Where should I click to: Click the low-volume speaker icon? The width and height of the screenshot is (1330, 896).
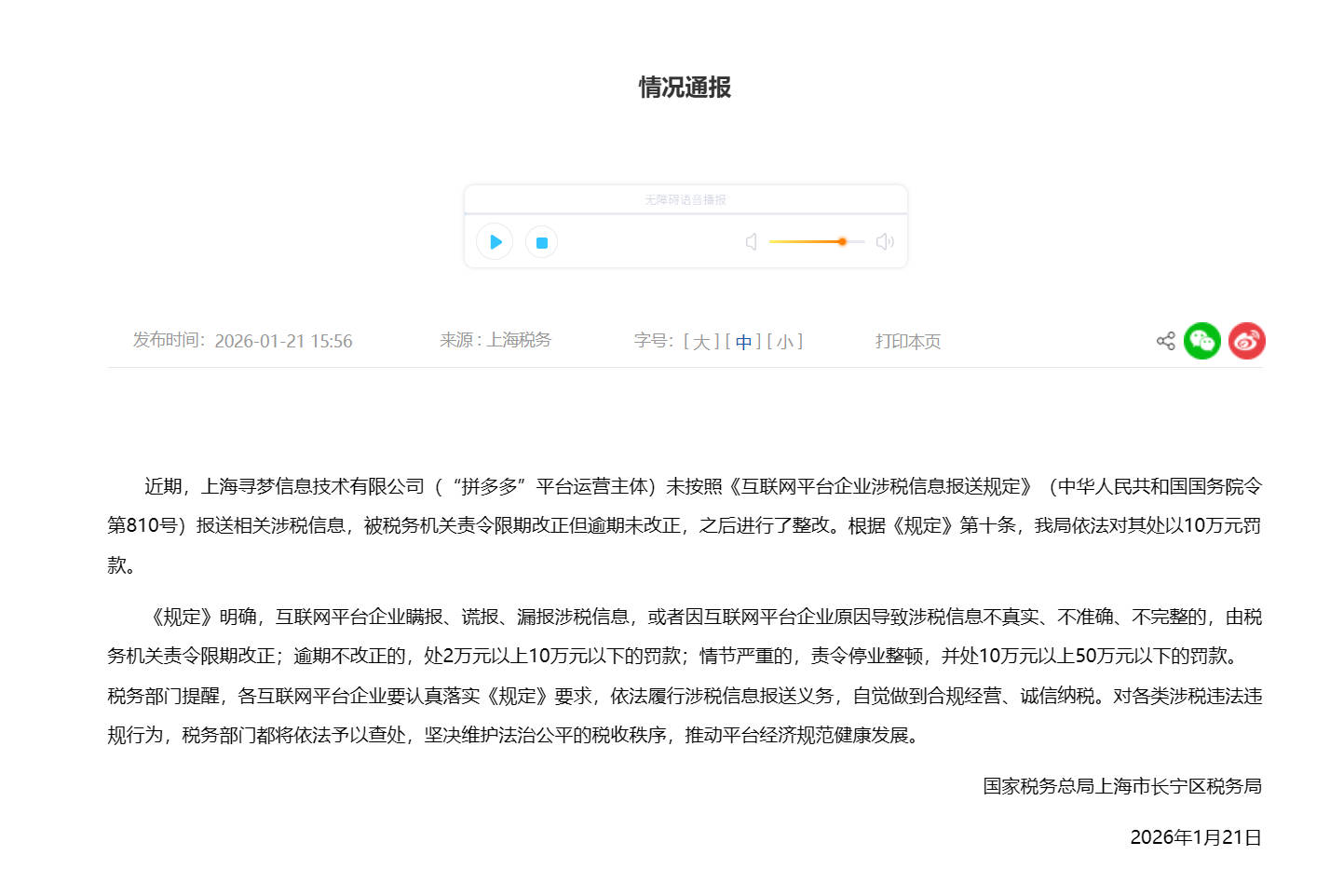(751, 241)
